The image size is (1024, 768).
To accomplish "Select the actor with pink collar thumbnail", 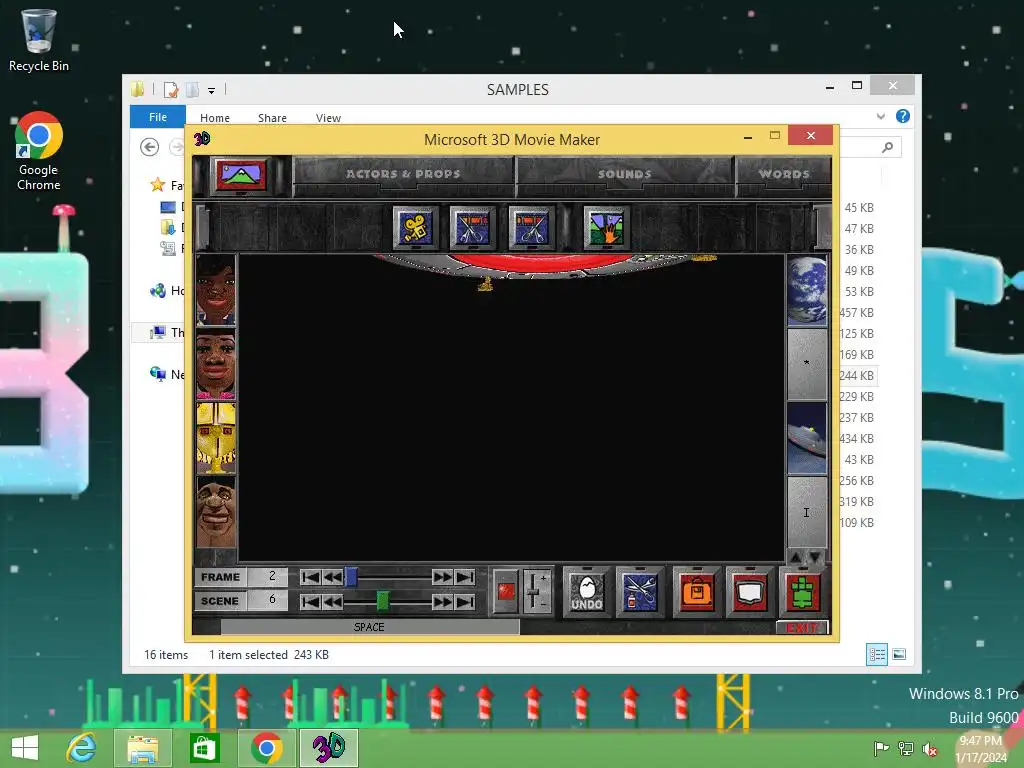I will 216,364.
